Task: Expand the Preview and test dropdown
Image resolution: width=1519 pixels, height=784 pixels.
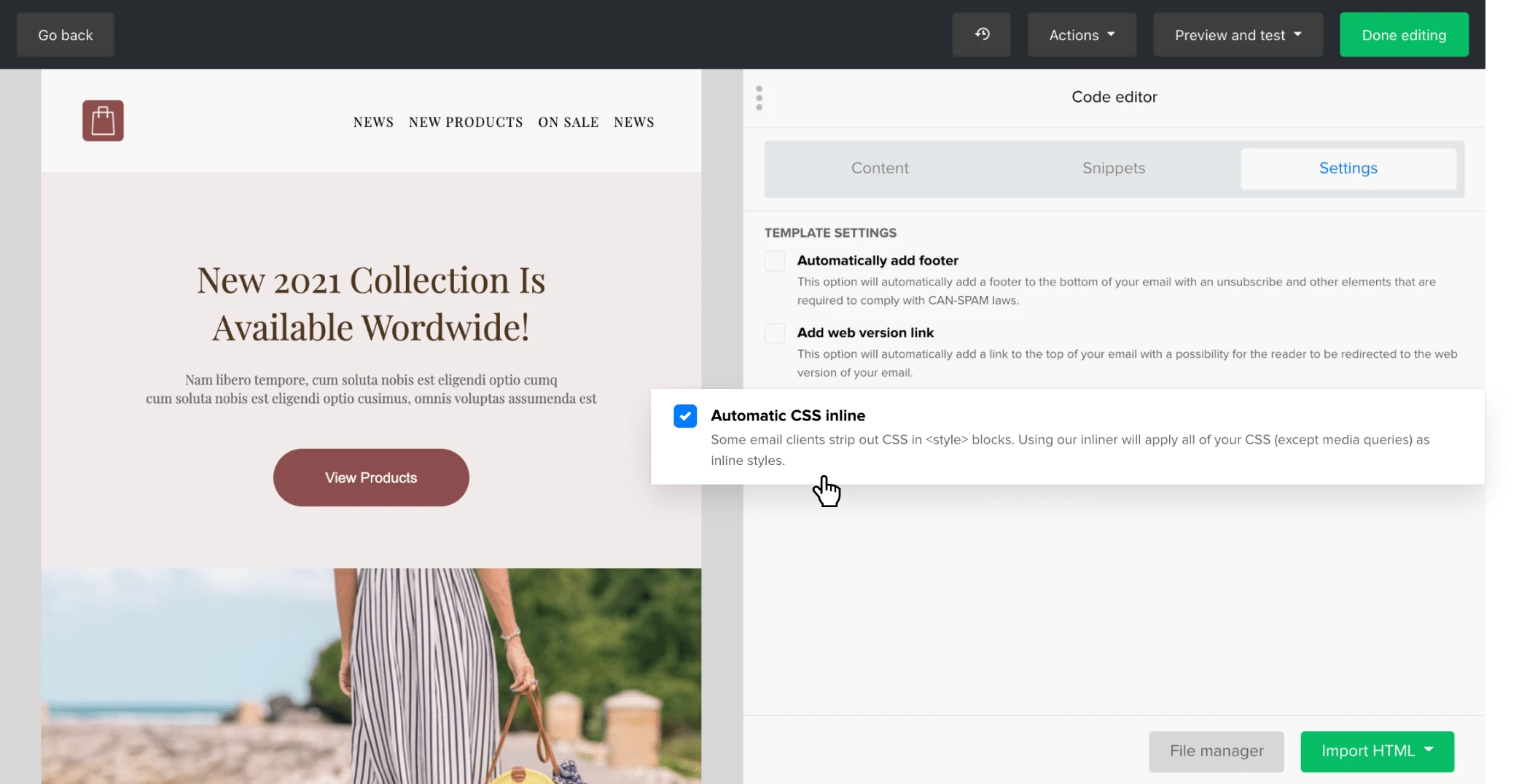Action: pos(1237,35)
